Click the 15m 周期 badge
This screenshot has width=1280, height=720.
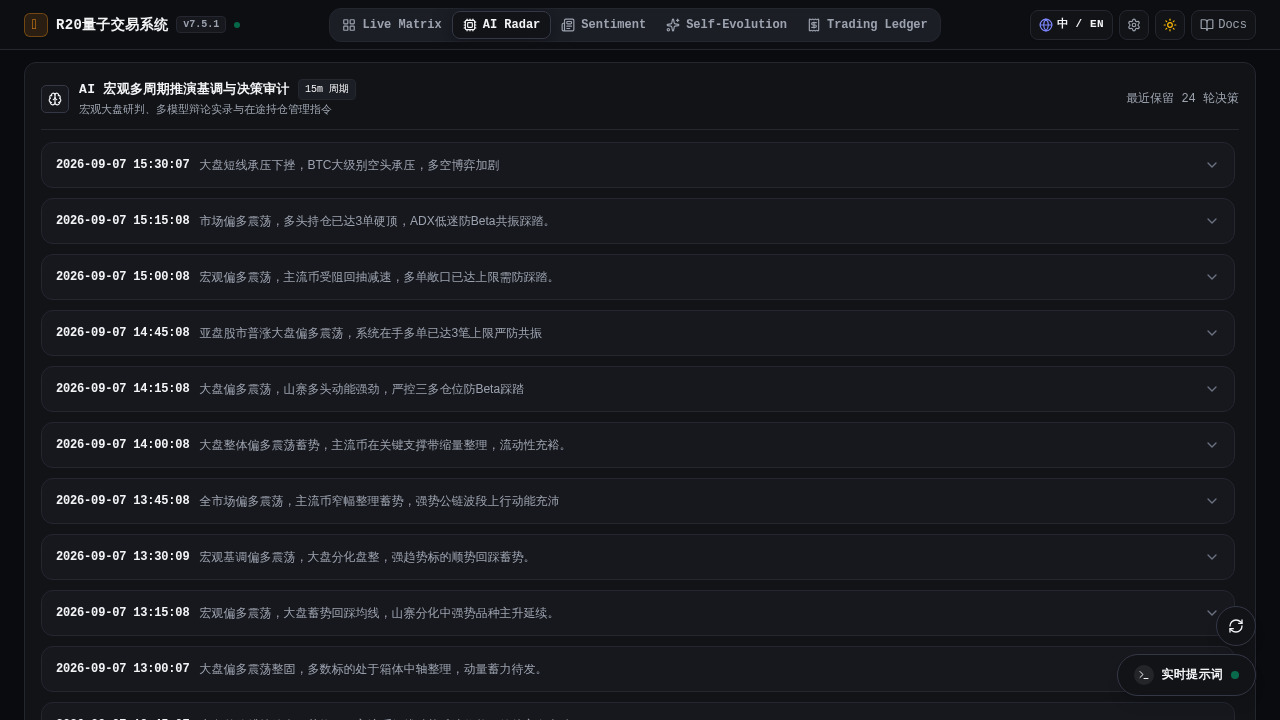327,89
